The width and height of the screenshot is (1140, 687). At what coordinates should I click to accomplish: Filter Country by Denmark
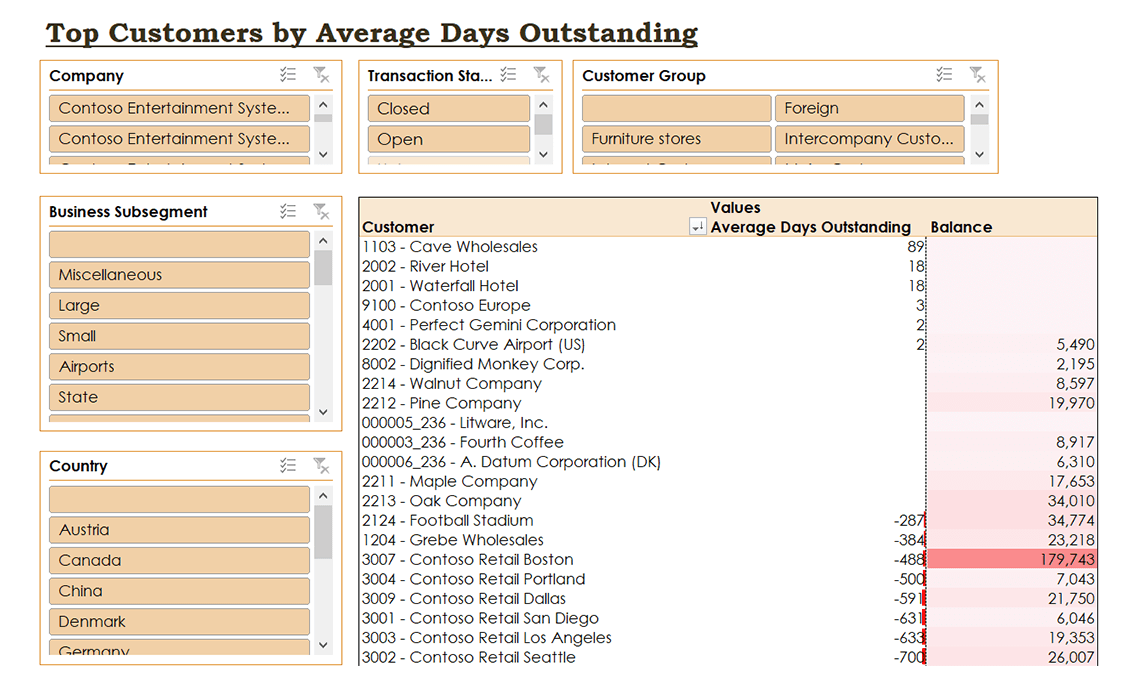point(180,622)
